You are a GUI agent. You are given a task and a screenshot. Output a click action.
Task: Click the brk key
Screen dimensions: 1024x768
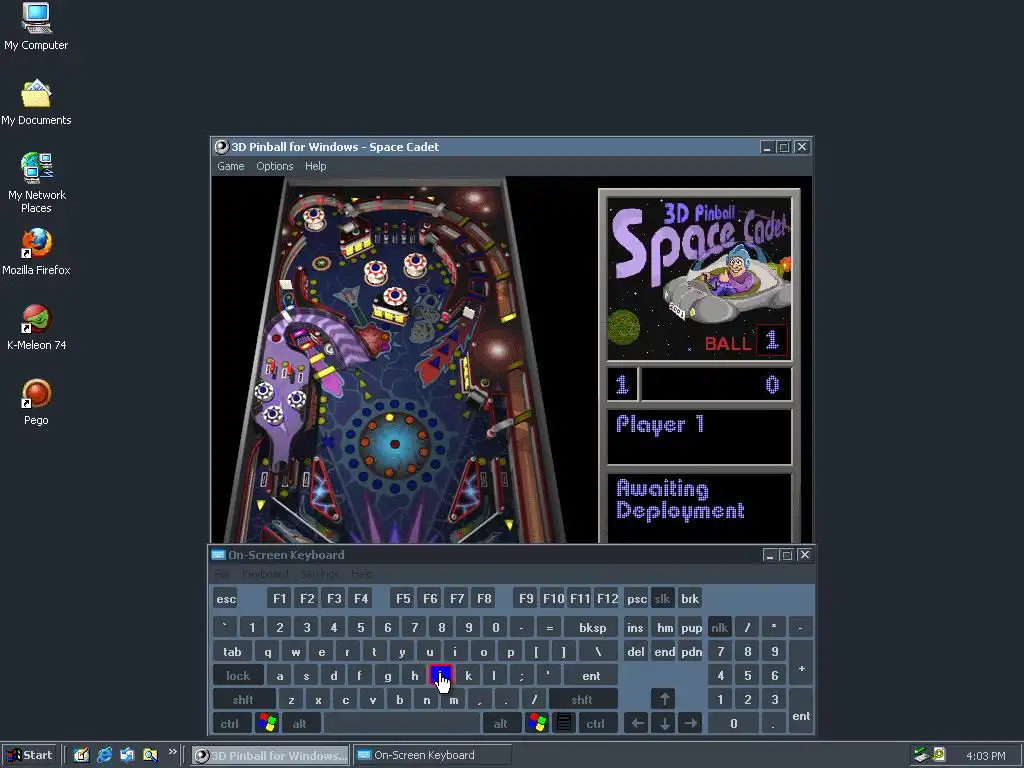690,598
